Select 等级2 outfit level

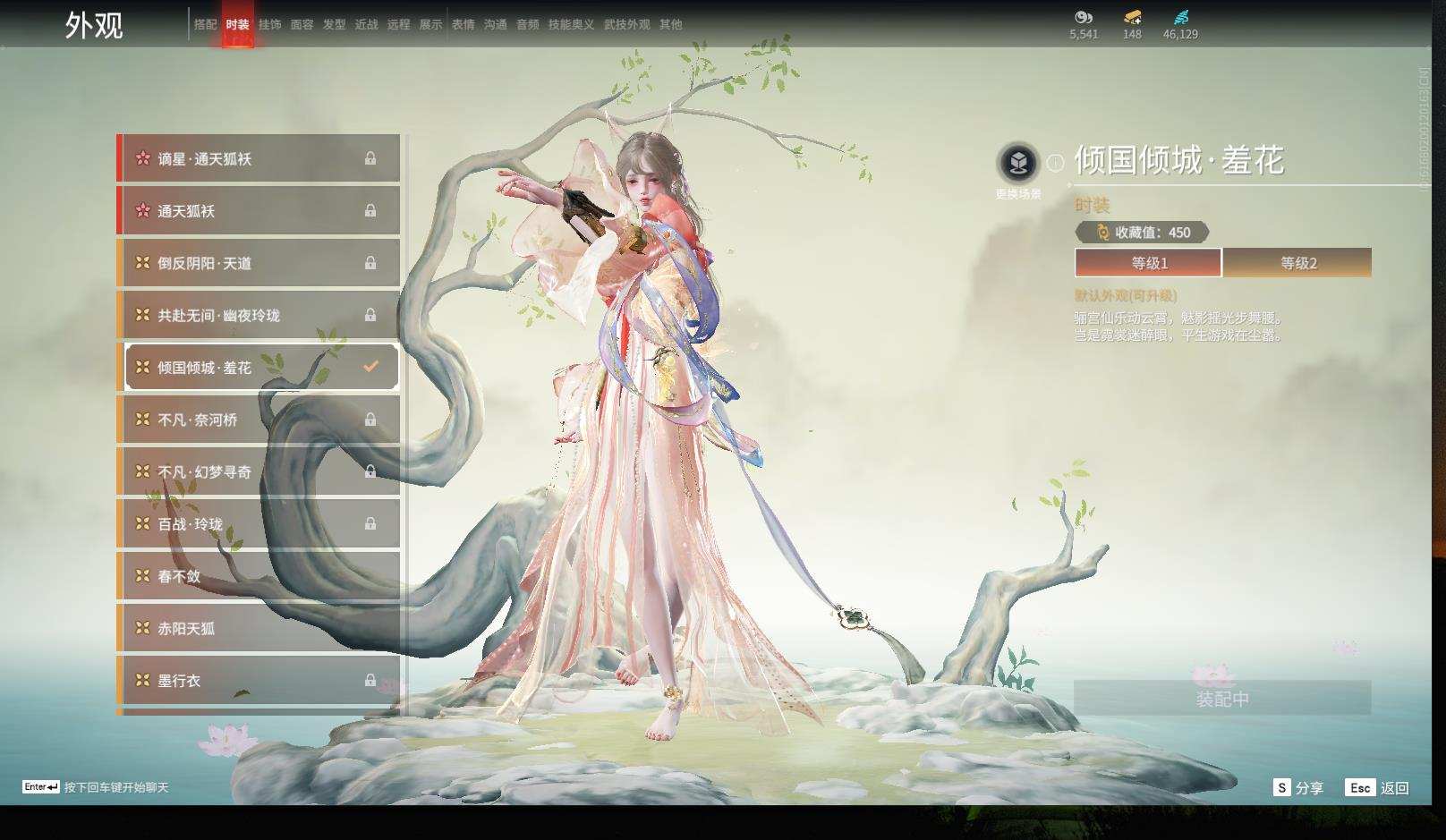tap(1297, 263)
